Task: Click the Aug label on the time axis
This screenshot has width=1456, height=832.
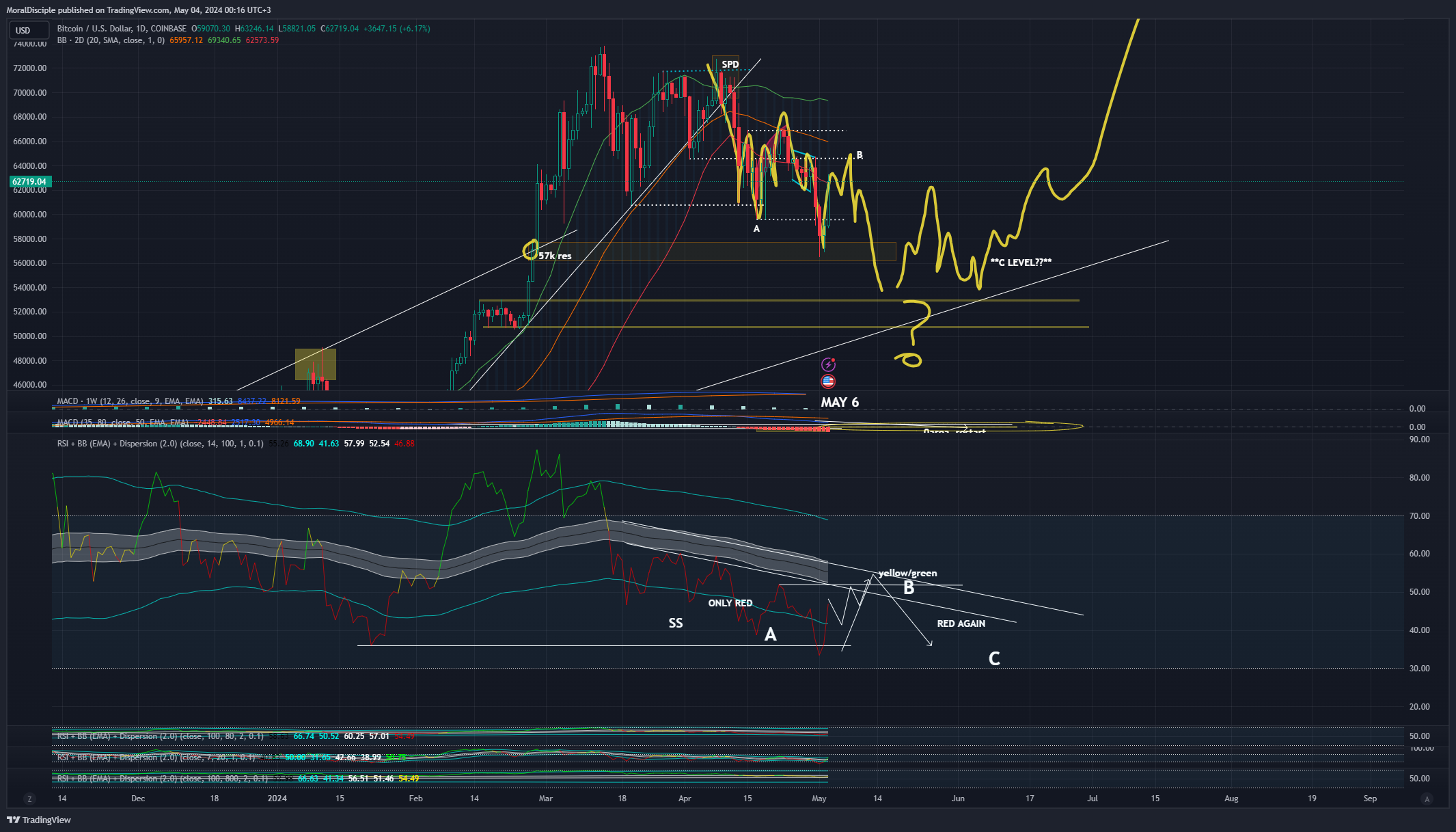Action: point(1231,799)
